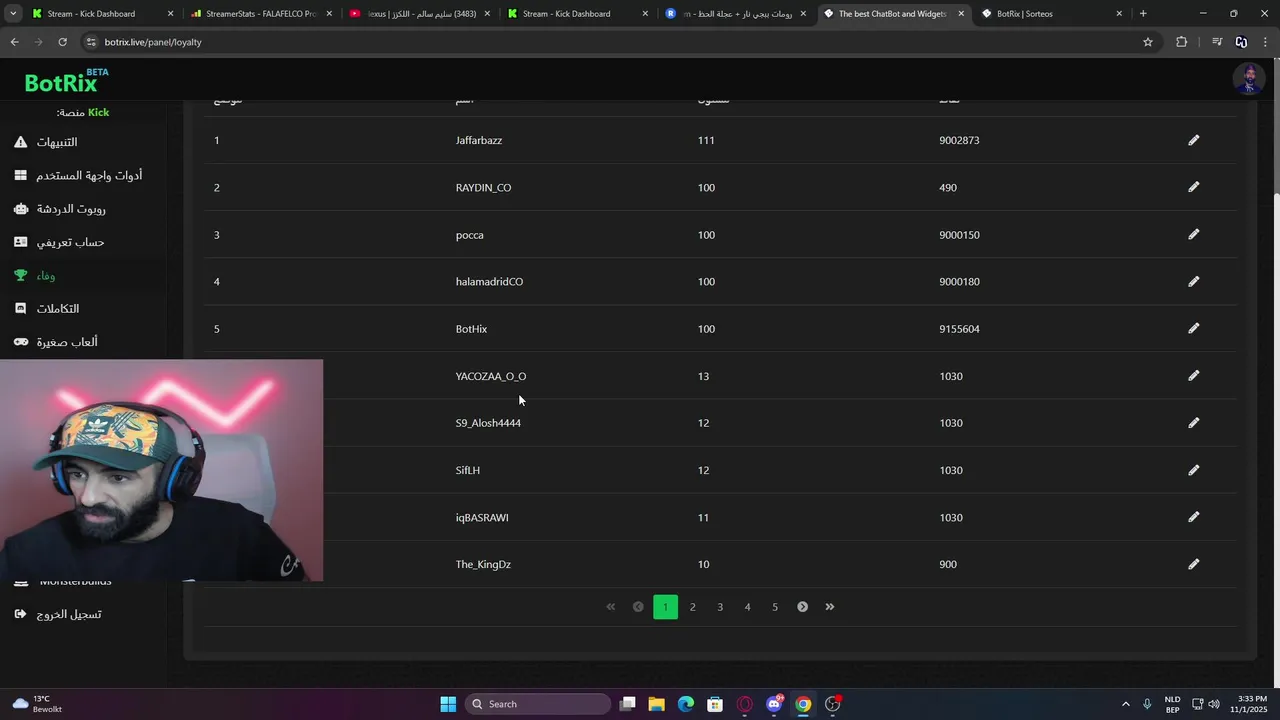
Task: Click points value 490
Action: point(948,187)
